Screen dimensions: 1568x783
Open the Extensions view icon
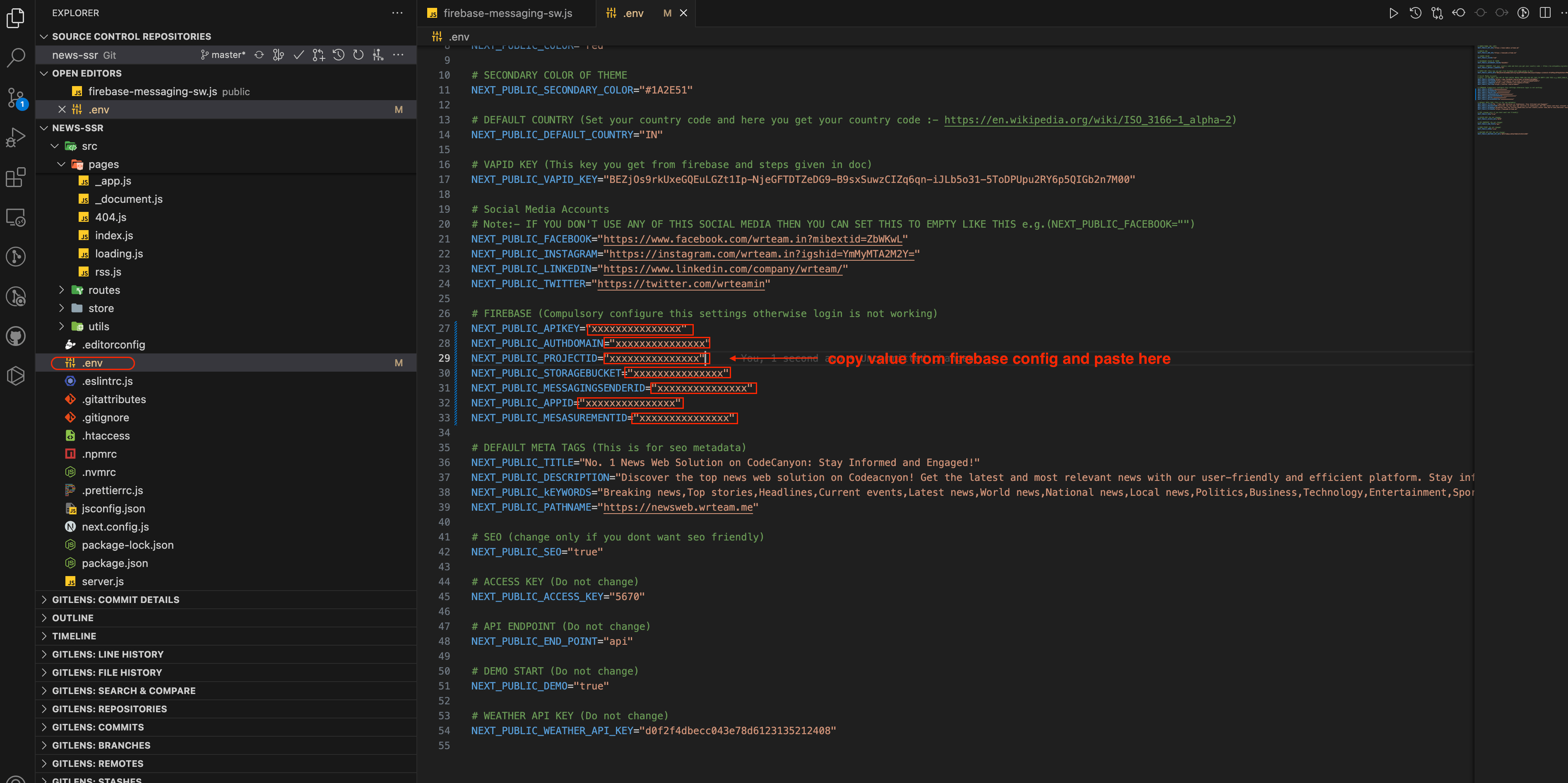pos(16,178)
